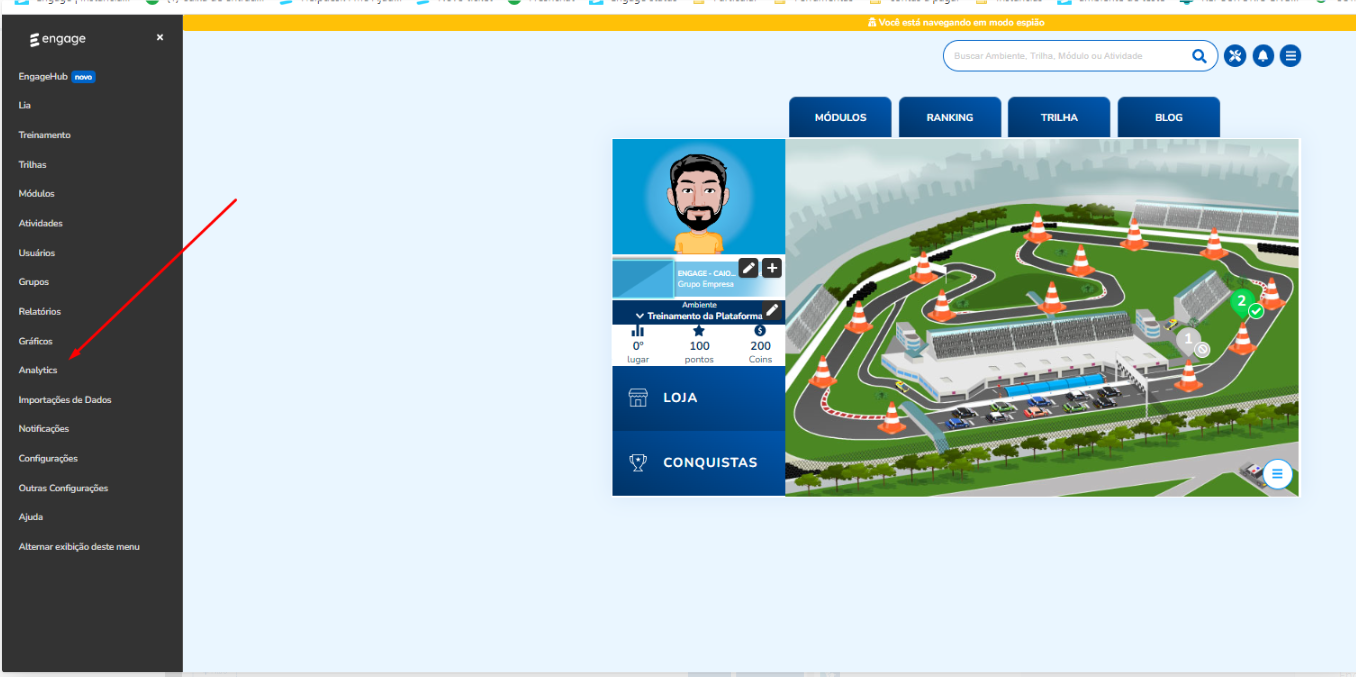Image resolution: width=1356 pixels, height=677 pixels.
Task: Open the tools wrench icon in header
Action: tap(1235, 56)
